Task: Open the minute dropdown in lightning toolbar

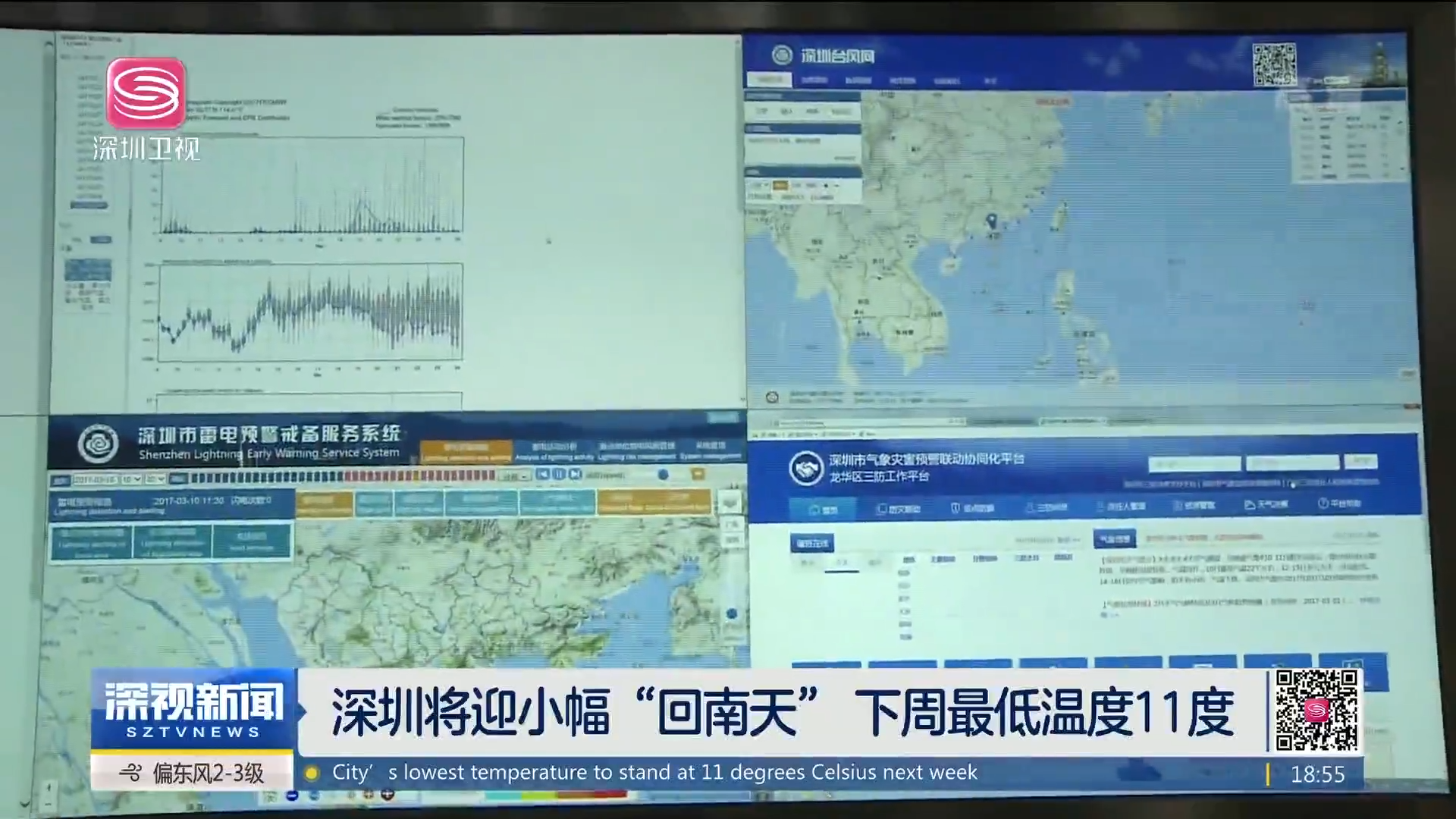Action: pos(155,479)
